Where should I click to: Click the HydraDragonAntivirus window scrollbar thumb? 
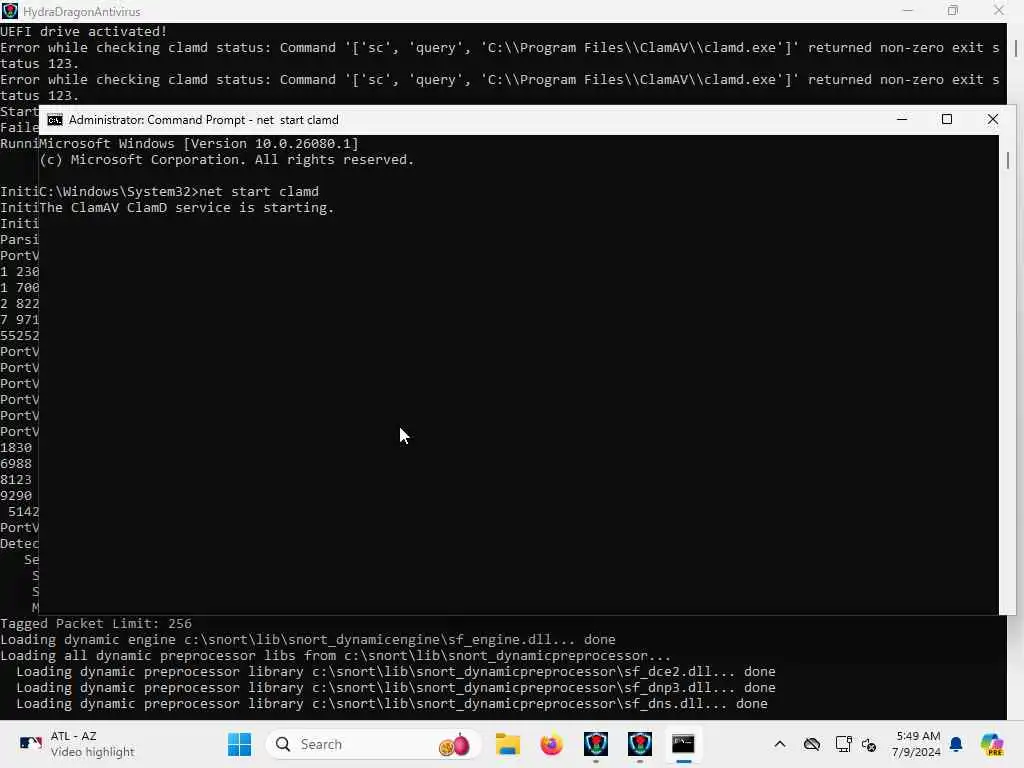coord(1016,48)
